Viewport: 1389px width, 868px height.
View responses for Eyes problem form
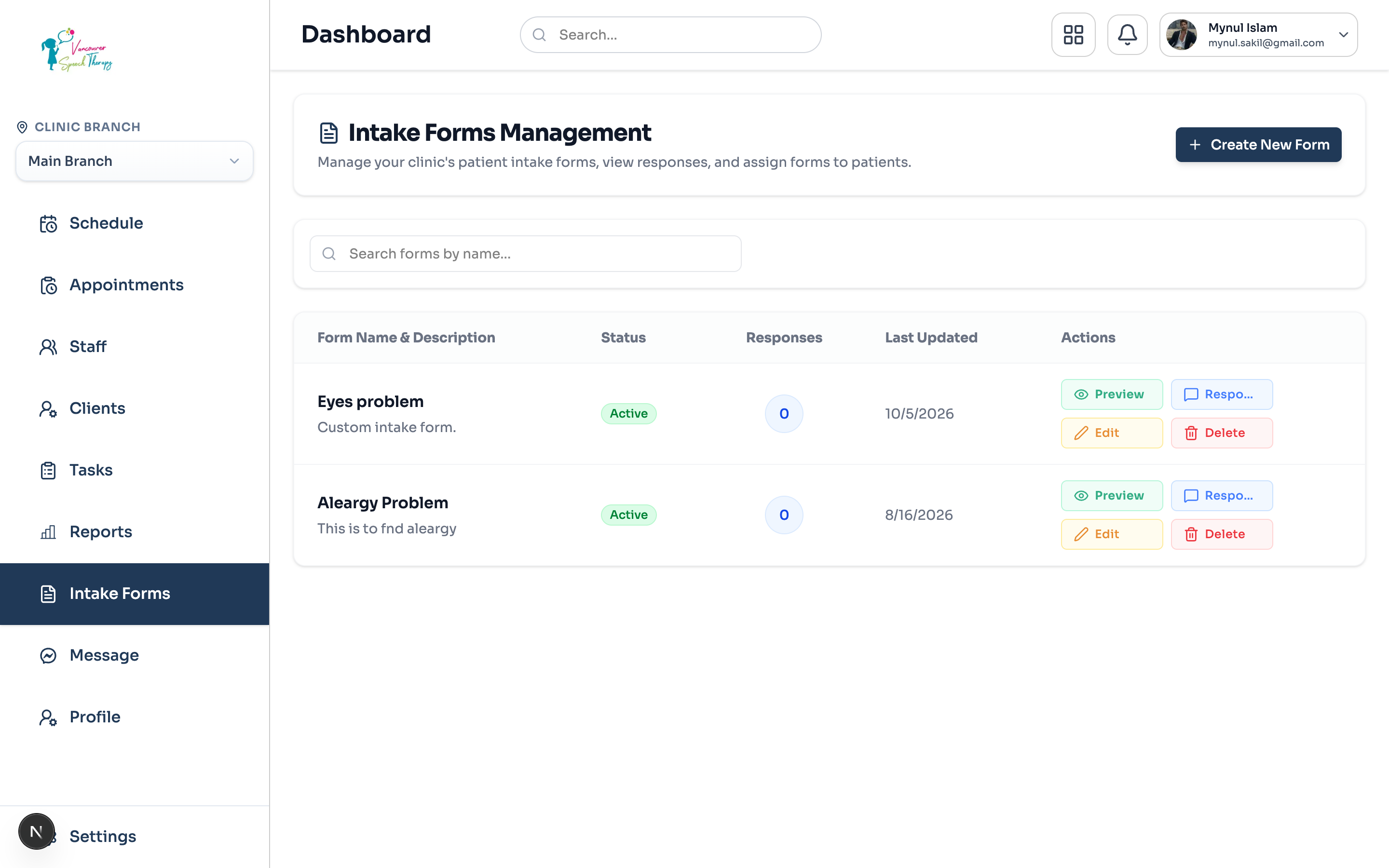pyautogui.click(x=1221, y=394)
